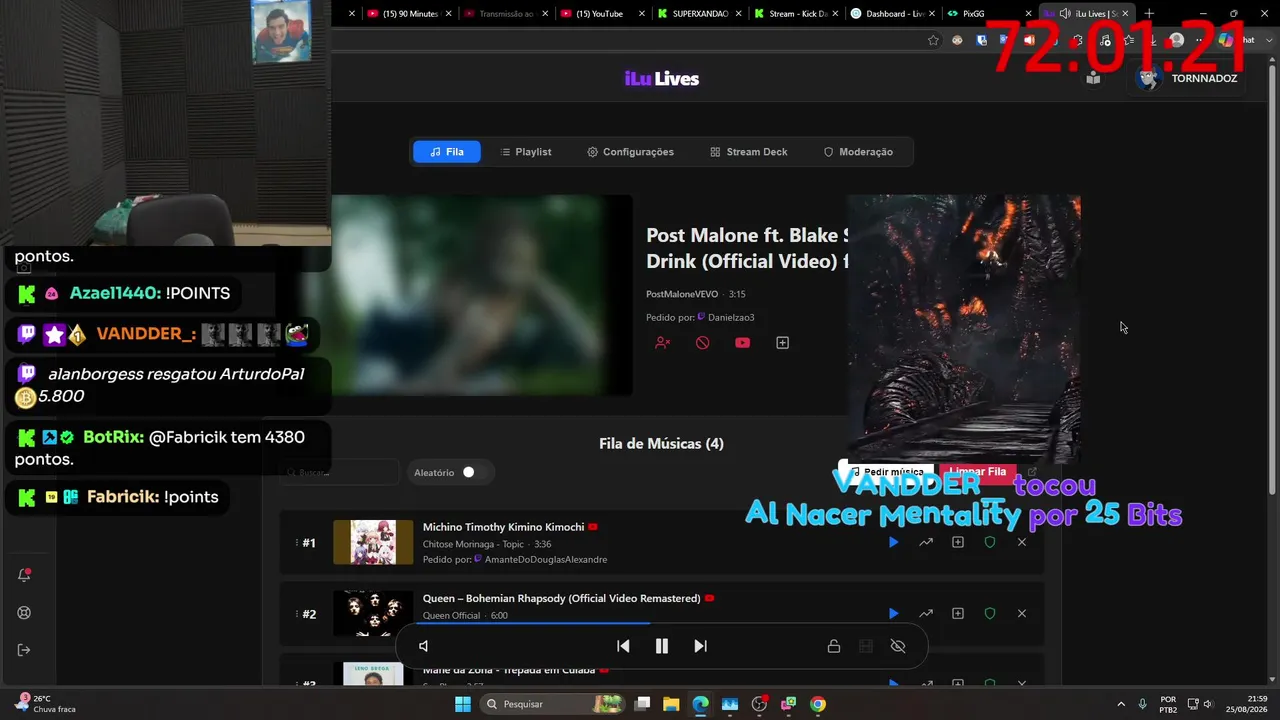Click the Bohemian Rhapsody song thumbnail

373,613
